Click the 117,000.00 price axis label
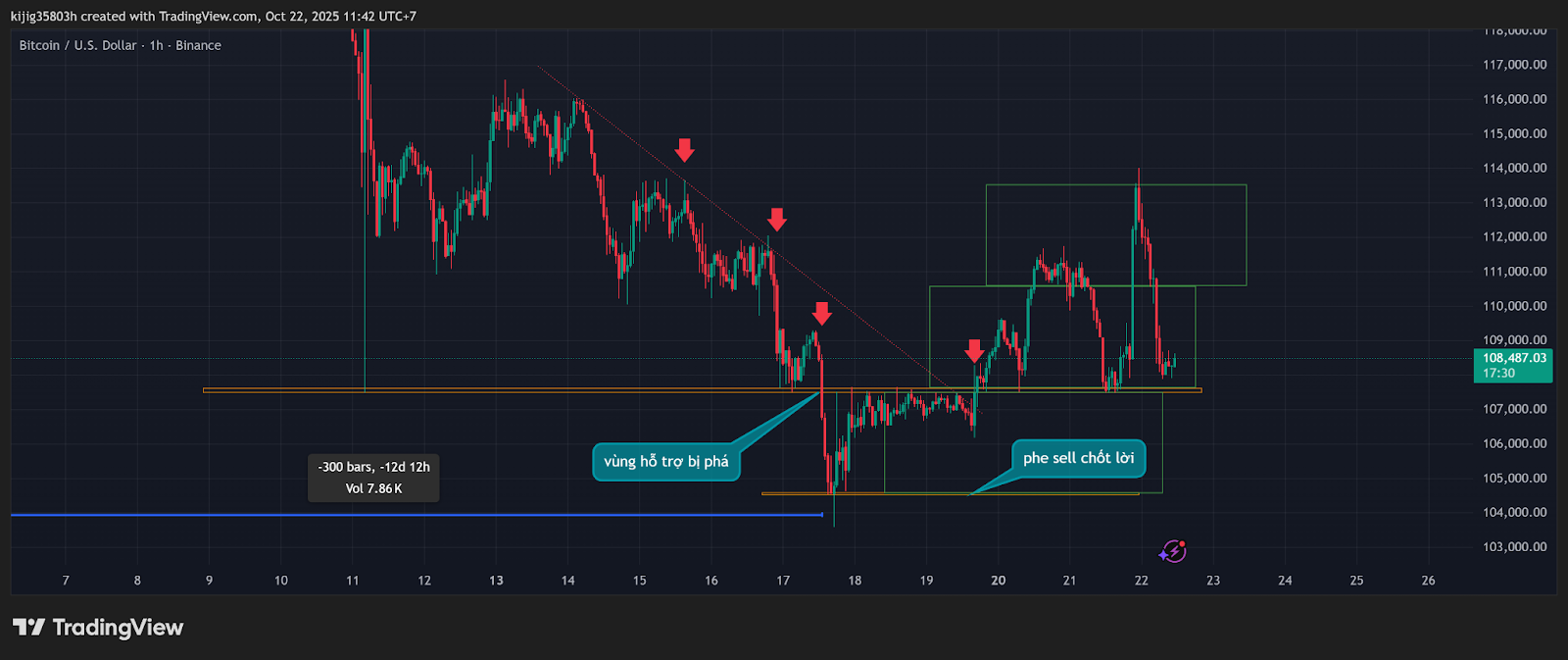Image resolution: width=1568 pixels, height=660 pixels. click(1514, 65)
